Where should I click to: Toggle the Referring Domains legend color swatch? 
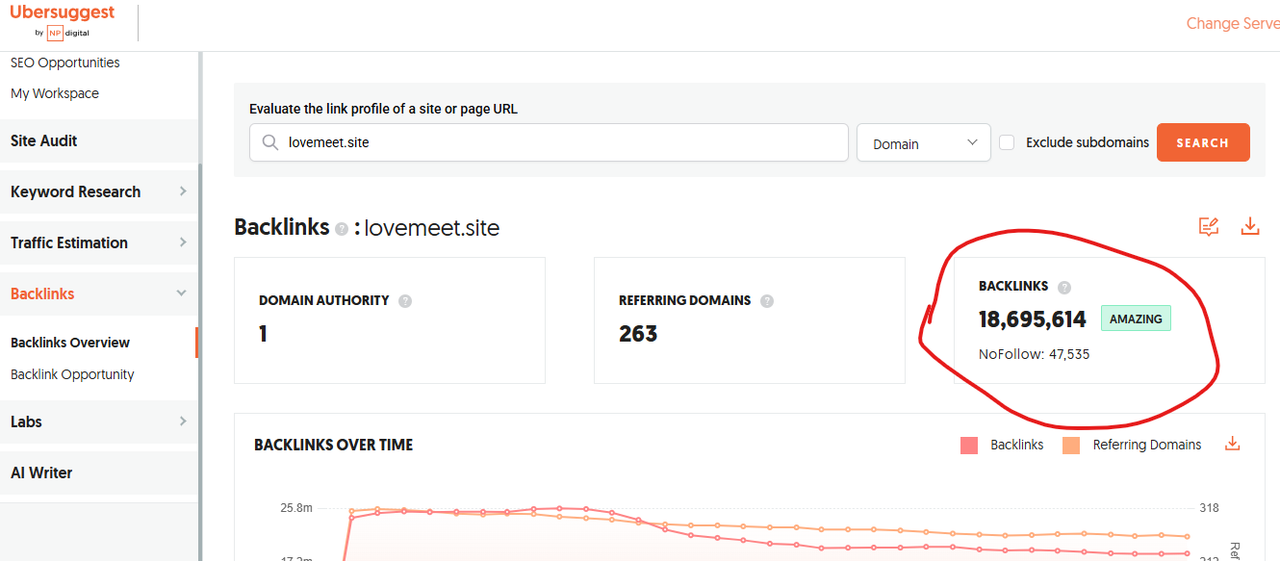(1071, 445)
